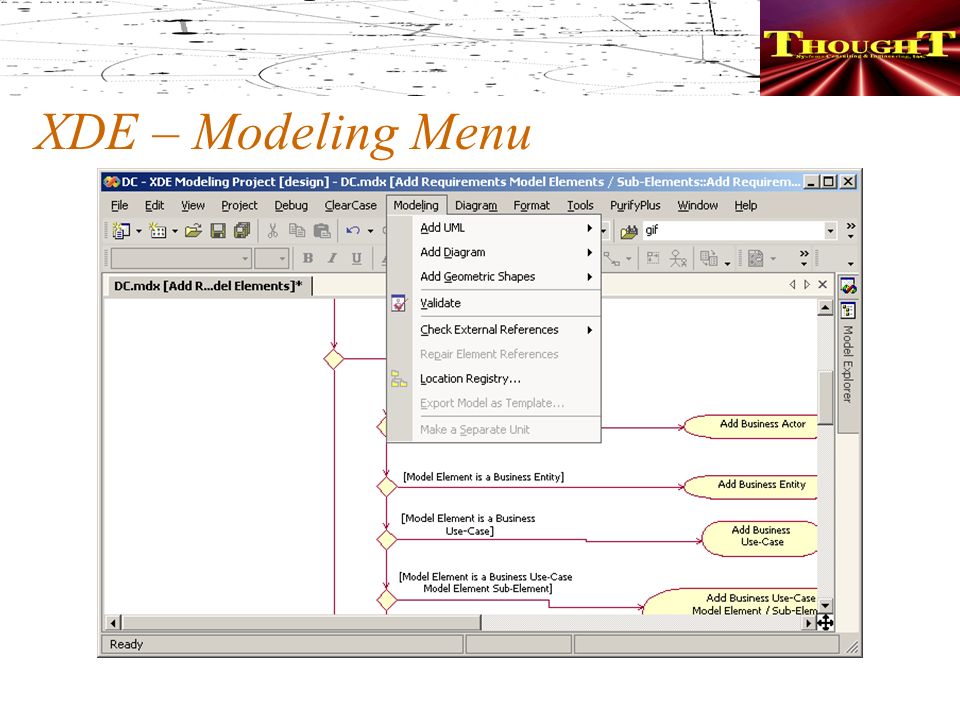
Task: Click the Cut scissors icon
Action: pos(273,230)
